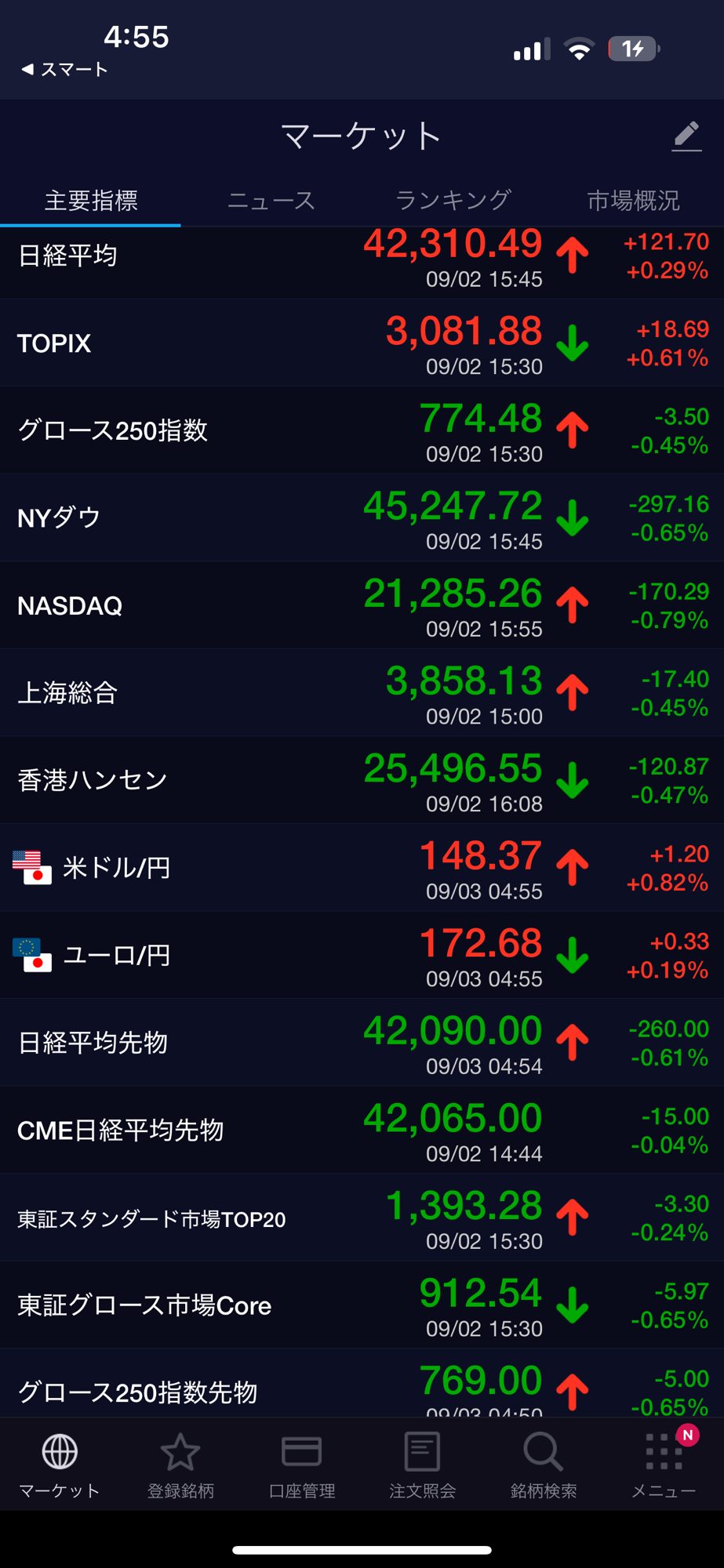Tap the 米ドル/円 flag icon
The width and height of the screenshot is (724, 1568).
tap(32, 868)
